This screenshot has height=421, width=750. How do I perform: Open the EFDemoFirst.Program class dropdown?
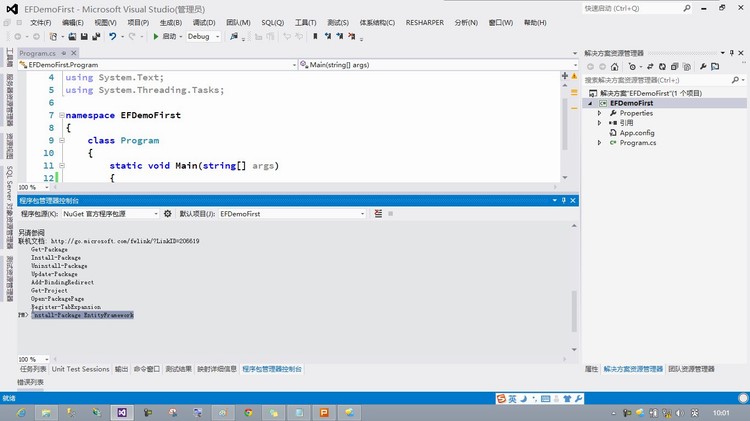294,65
